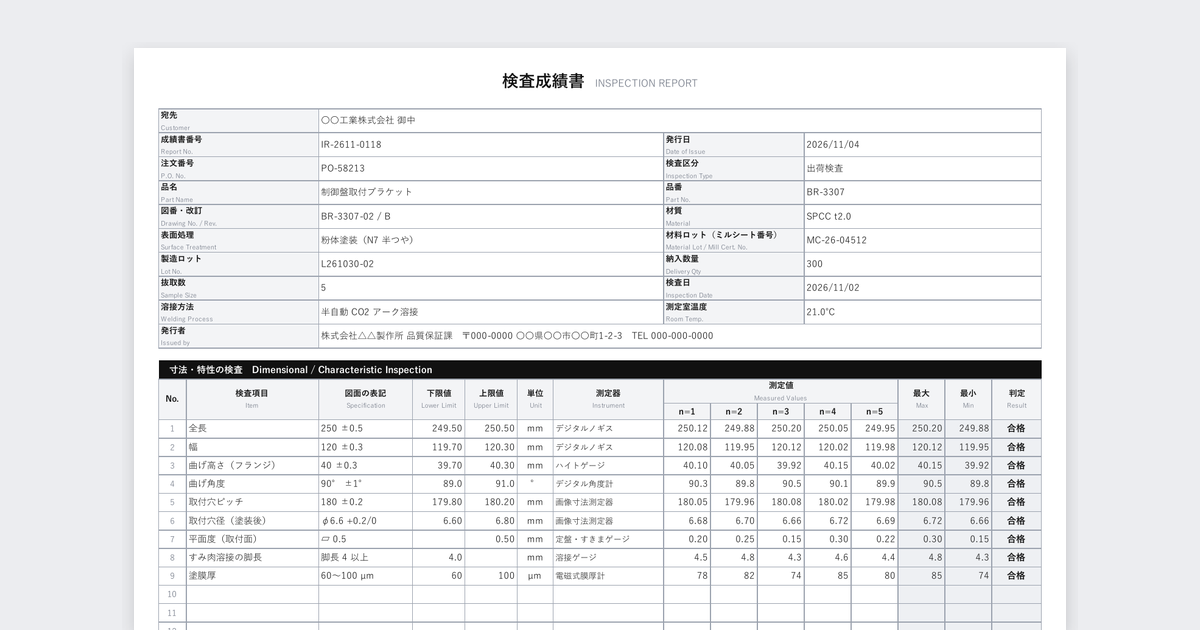Click the customer value ○○工業株式会社 御中
Image resolution: width=1200 pixels, height=630 pixels.
coord(368,120)
